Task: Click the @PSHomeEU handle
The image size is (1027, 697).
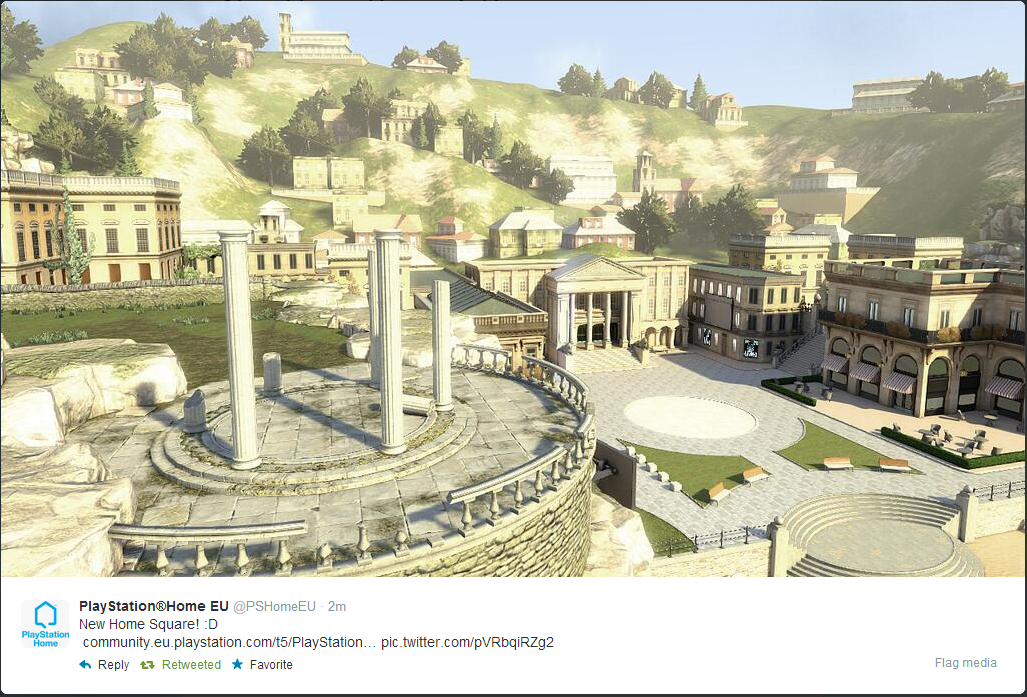Action: (x=274, y=607)
